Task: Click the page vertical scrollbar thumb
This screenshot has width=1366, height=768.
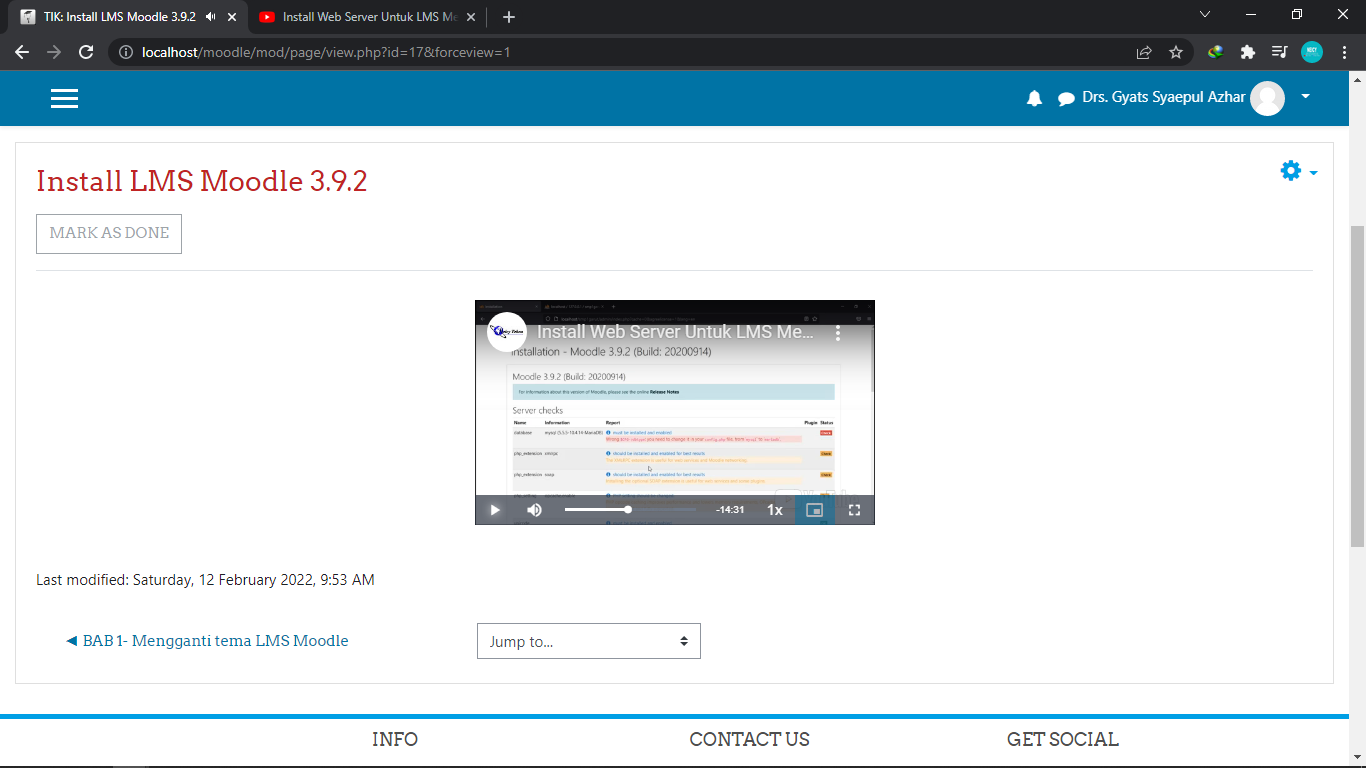Action: coord(1357,386)
